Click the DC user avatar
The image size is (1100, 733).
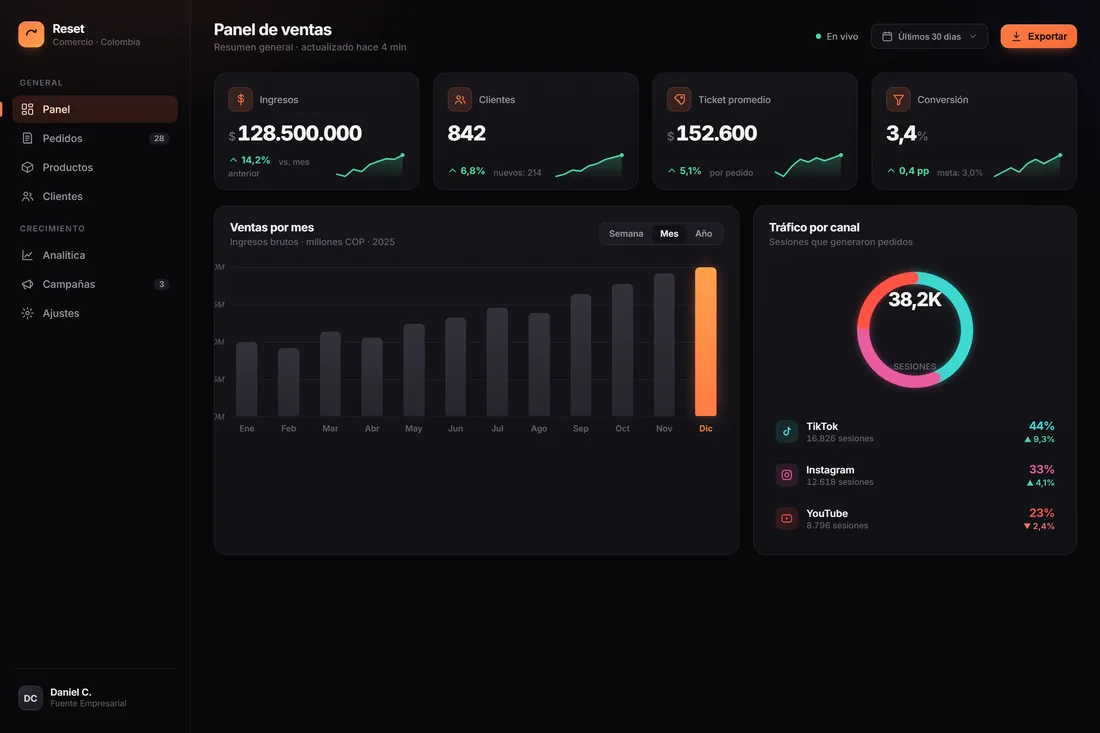[30, 698]
